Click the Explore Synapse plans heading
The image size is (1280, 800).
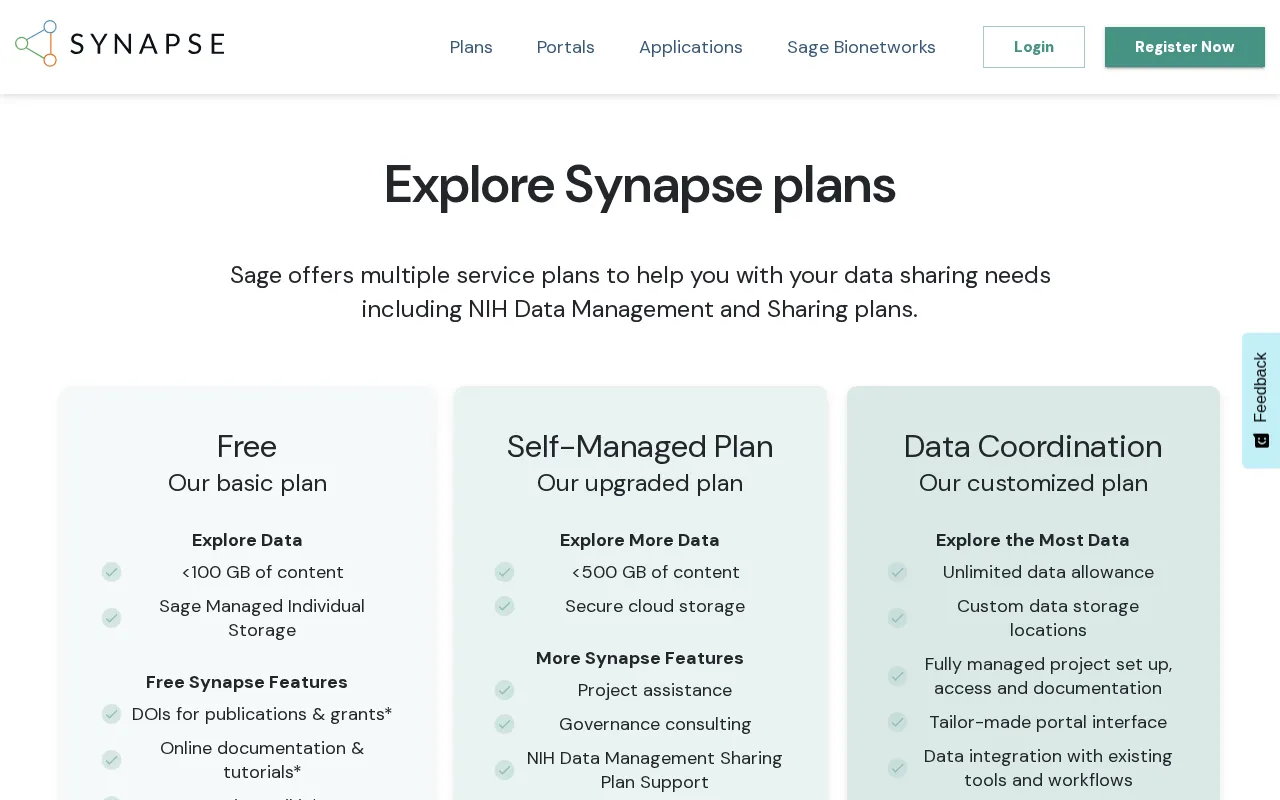pyautogui.click(x=640, y=185)
